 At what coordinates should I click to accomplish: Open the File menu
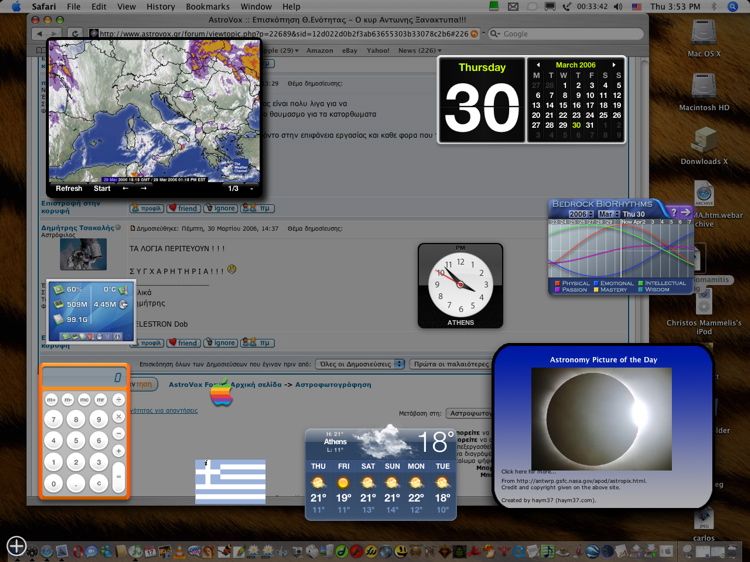(74, 7)
